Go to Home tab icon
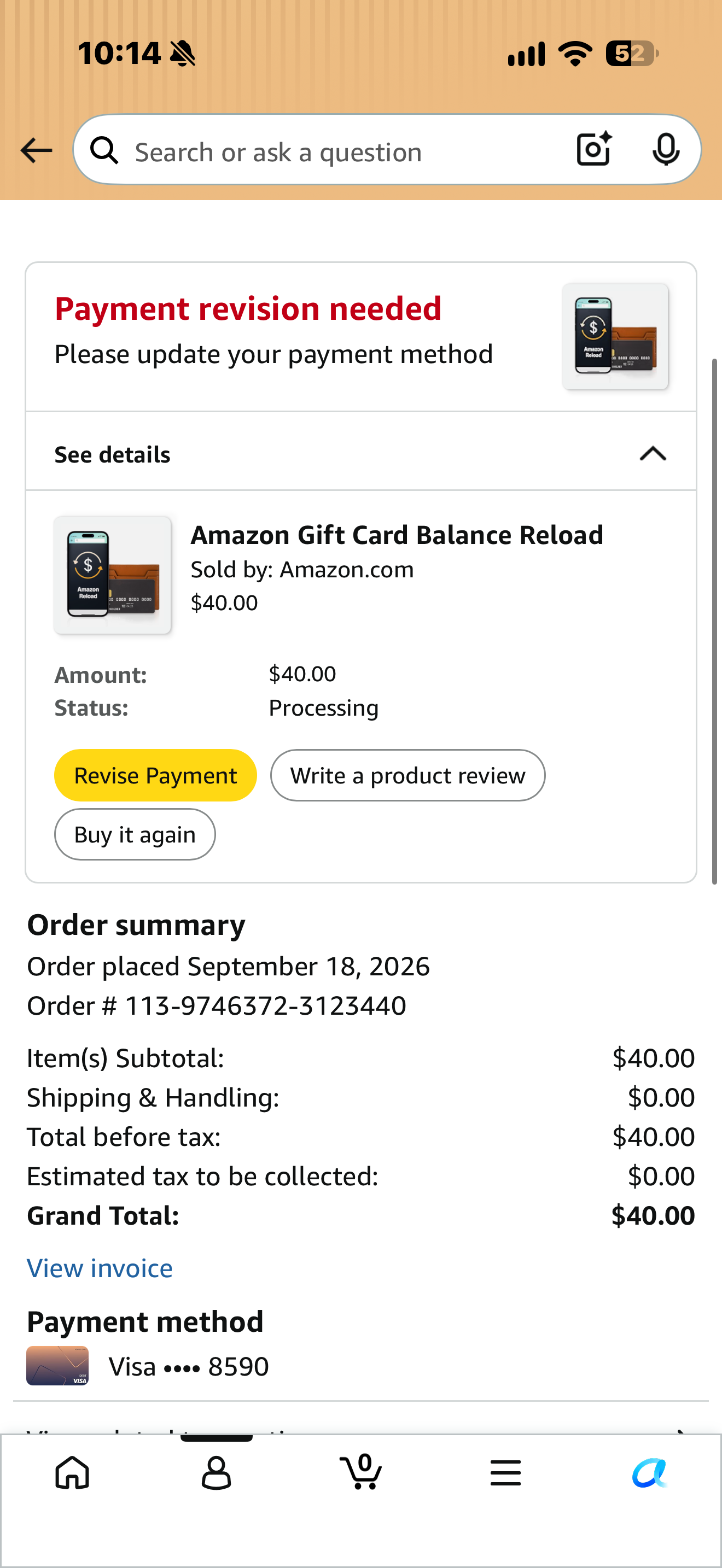 [72, 1473]
